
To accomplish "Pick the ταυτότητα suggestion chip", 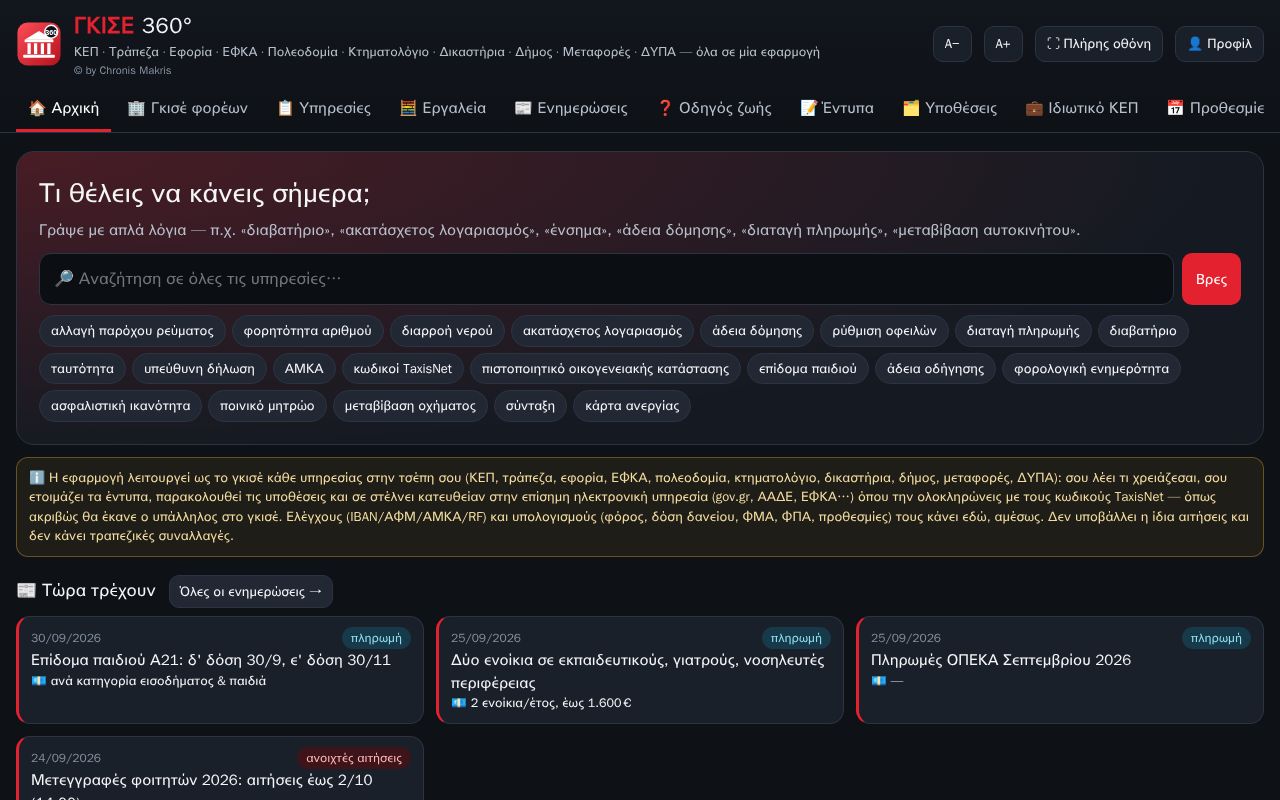I will click(x=82, y=369).
